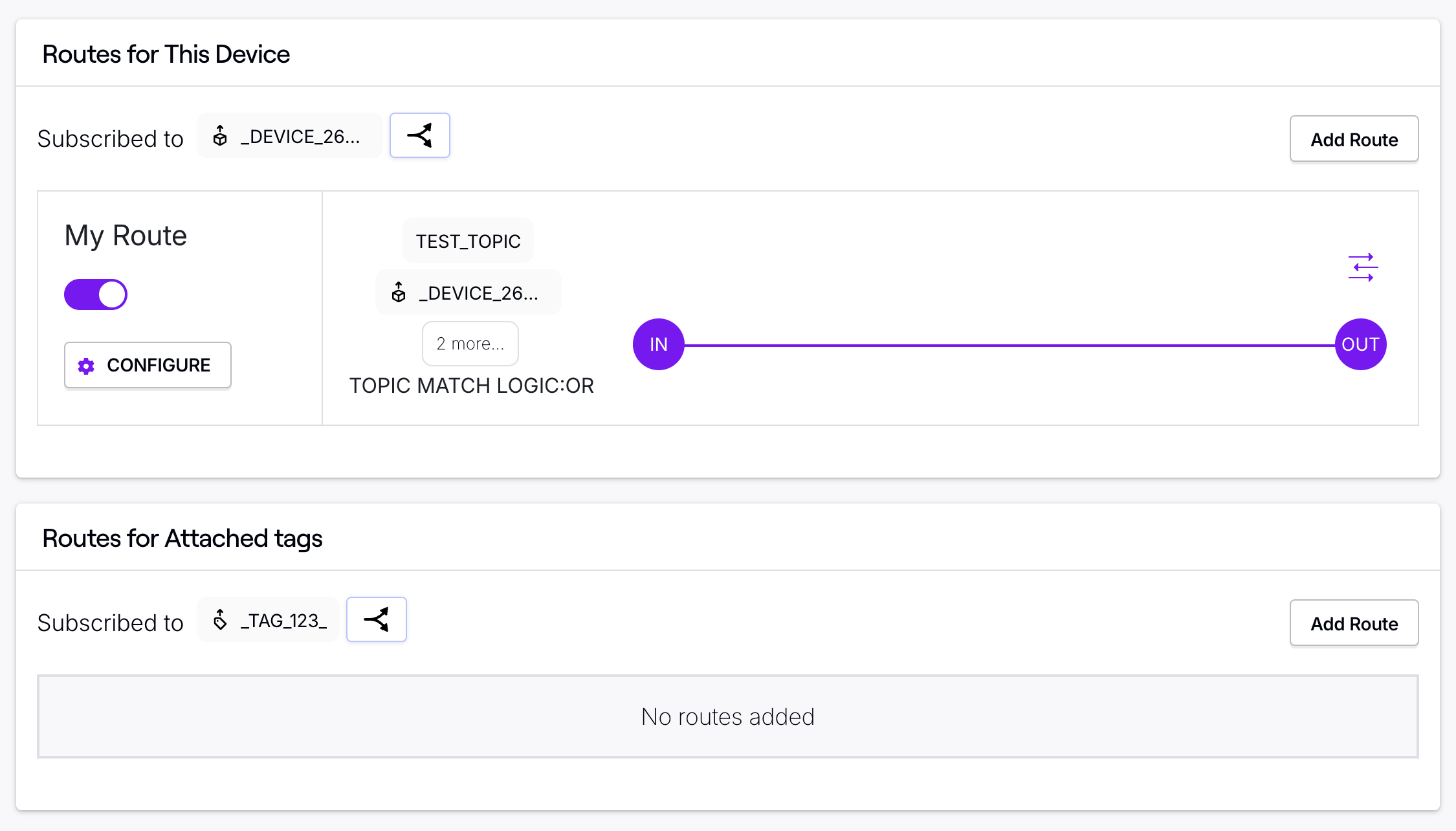Screen dimensions: 1456x831
Task: Click the purple IN node circle
Action: (658, 344)
